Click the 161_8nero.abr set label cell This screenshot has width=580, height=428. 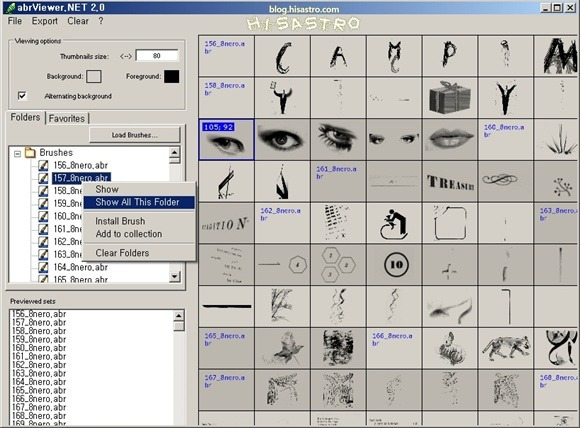pos(338,182)
